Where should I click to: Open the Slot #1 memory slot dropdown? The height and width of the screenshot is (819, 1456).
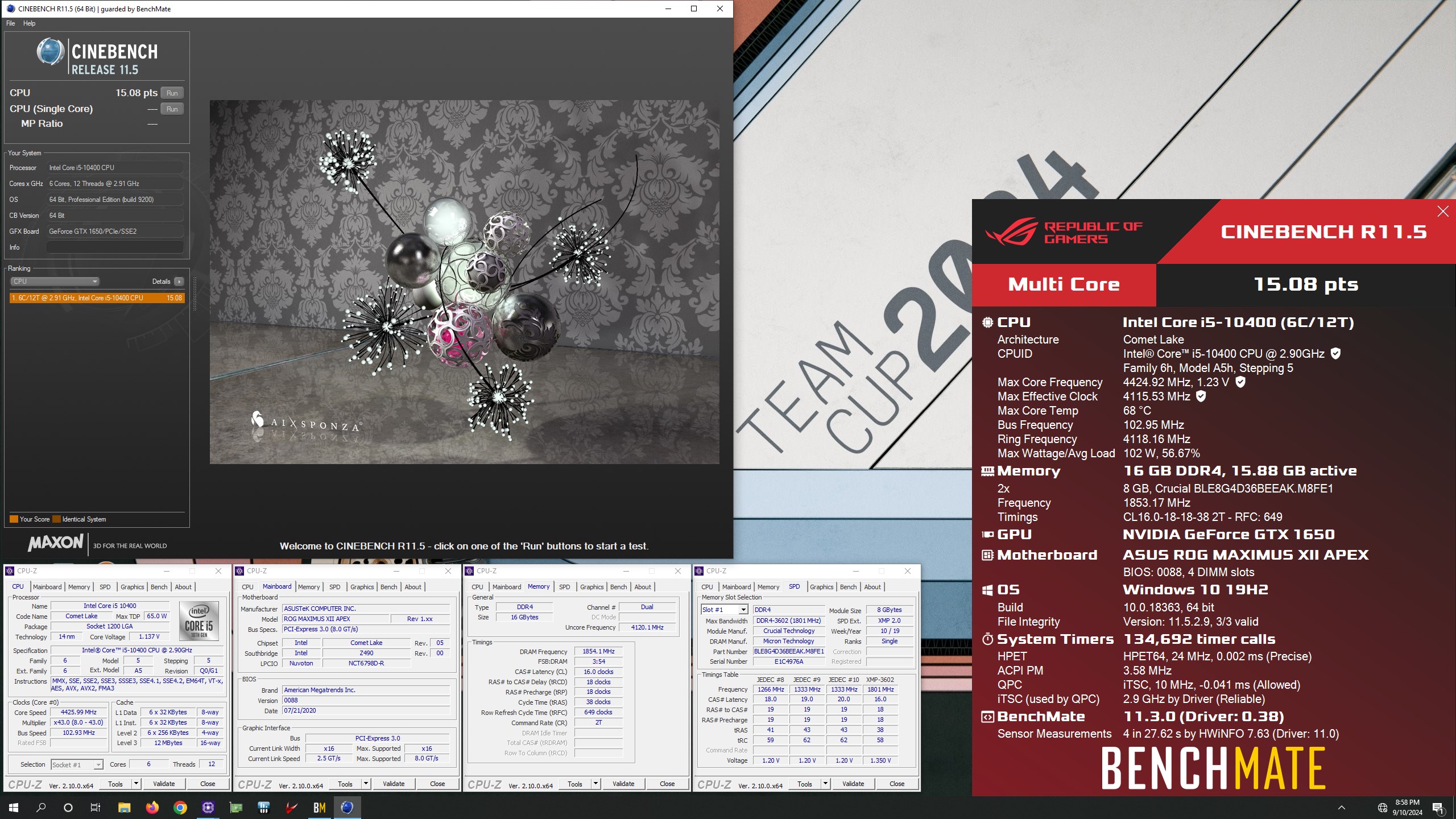[724, 610]
